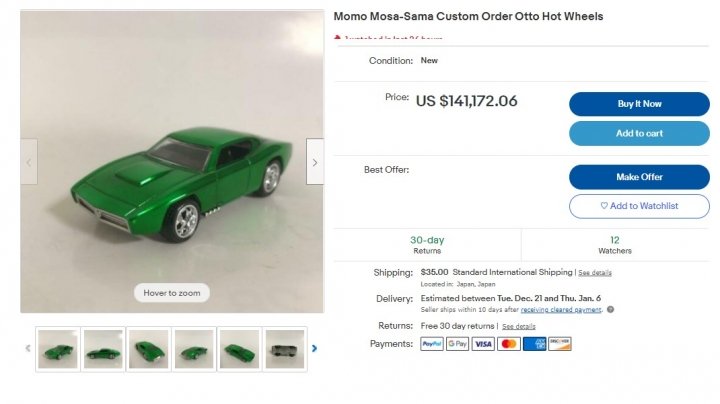
Task: Show the next main listing photo
Action: point(315,162)
